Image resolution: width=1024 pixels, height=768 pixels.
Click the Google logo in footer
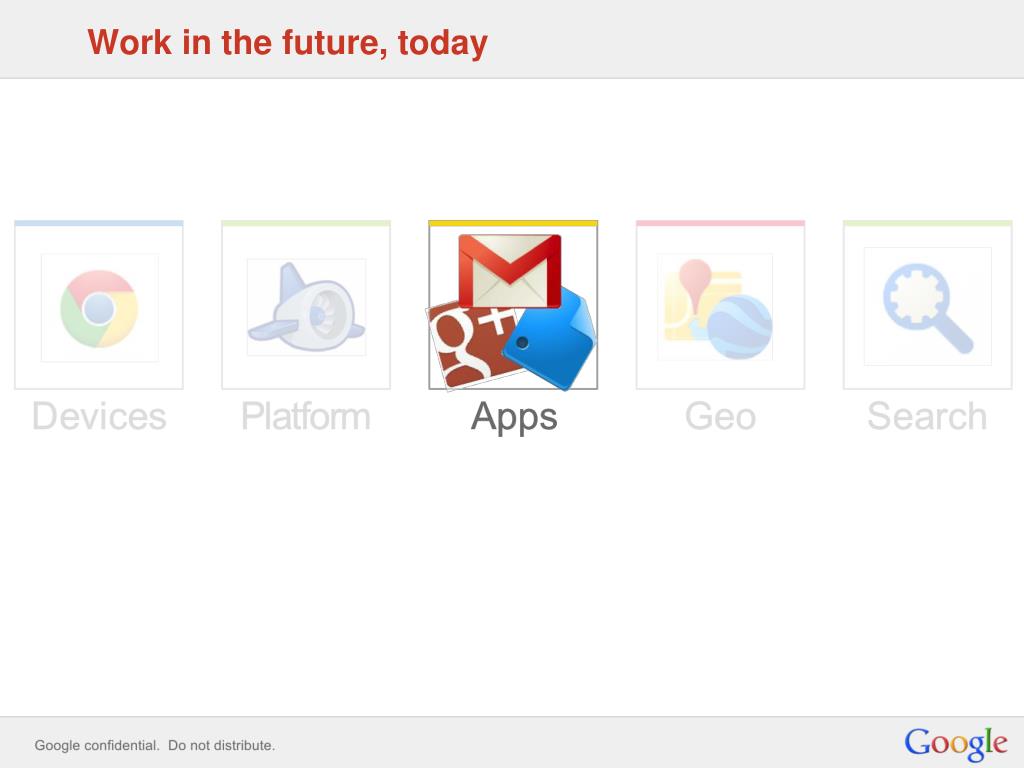click(x=956, y=743)
